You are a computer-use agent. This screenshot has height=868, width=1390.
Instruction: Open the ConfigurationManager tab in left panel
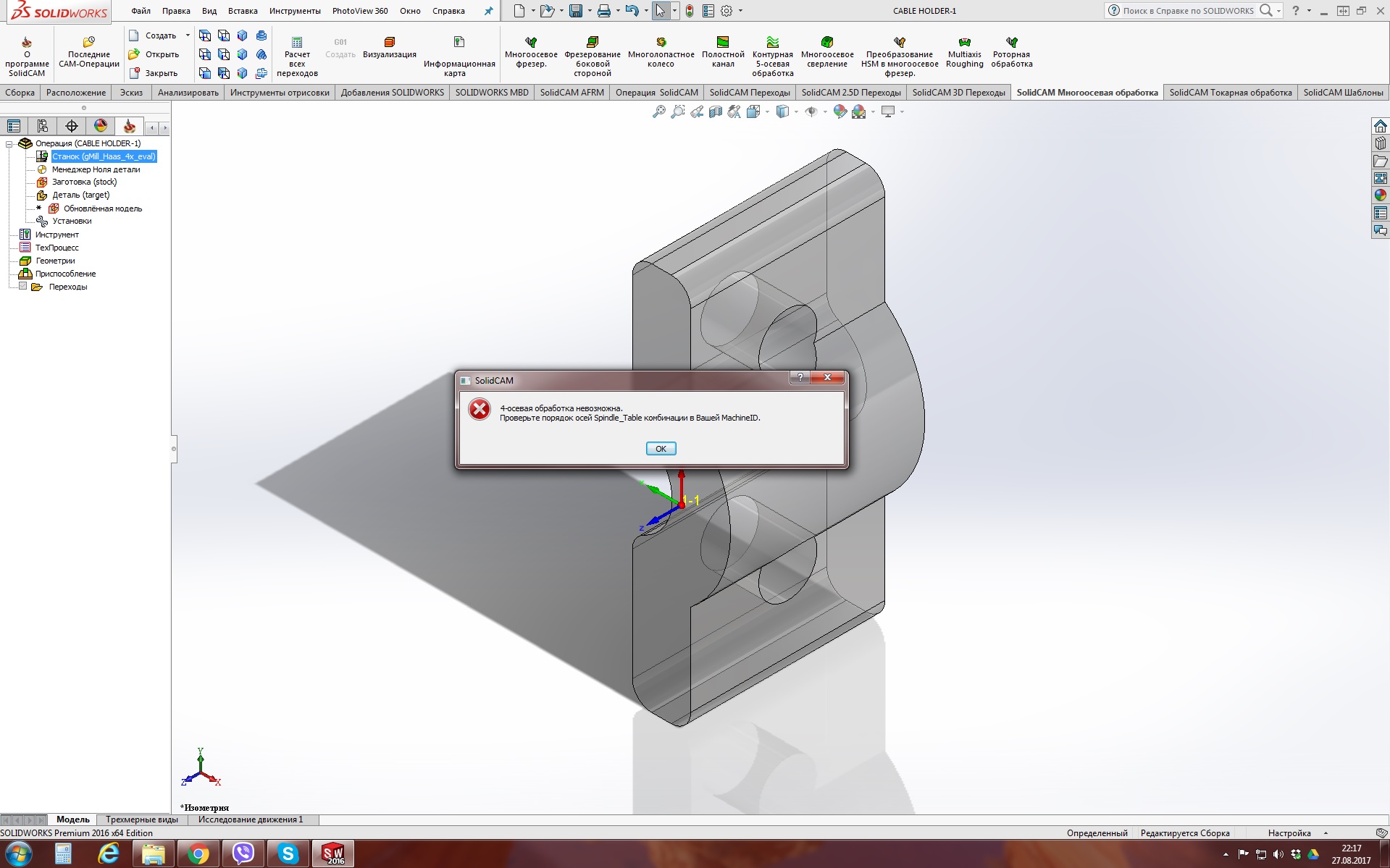click(x=43, y=127)
